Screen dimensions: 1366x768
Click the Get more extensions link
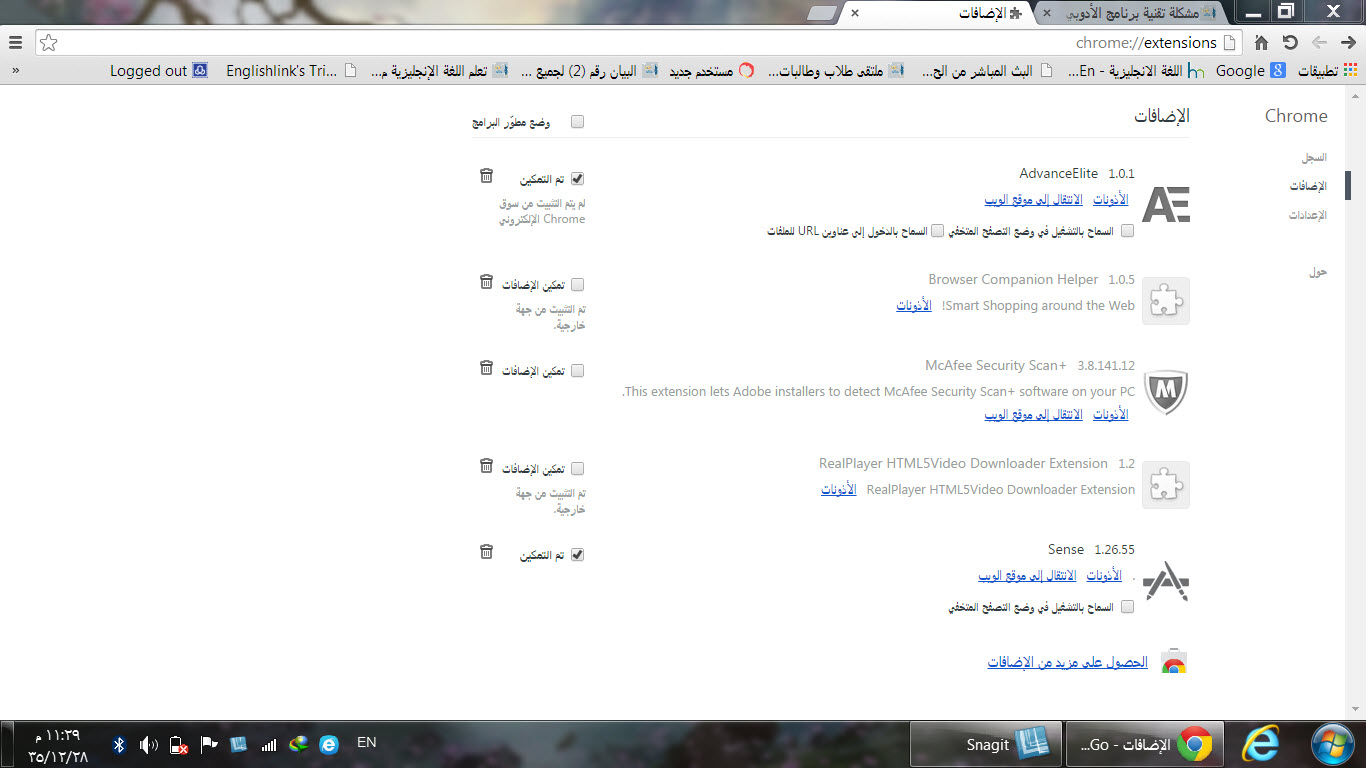(x=1068, y=662)
